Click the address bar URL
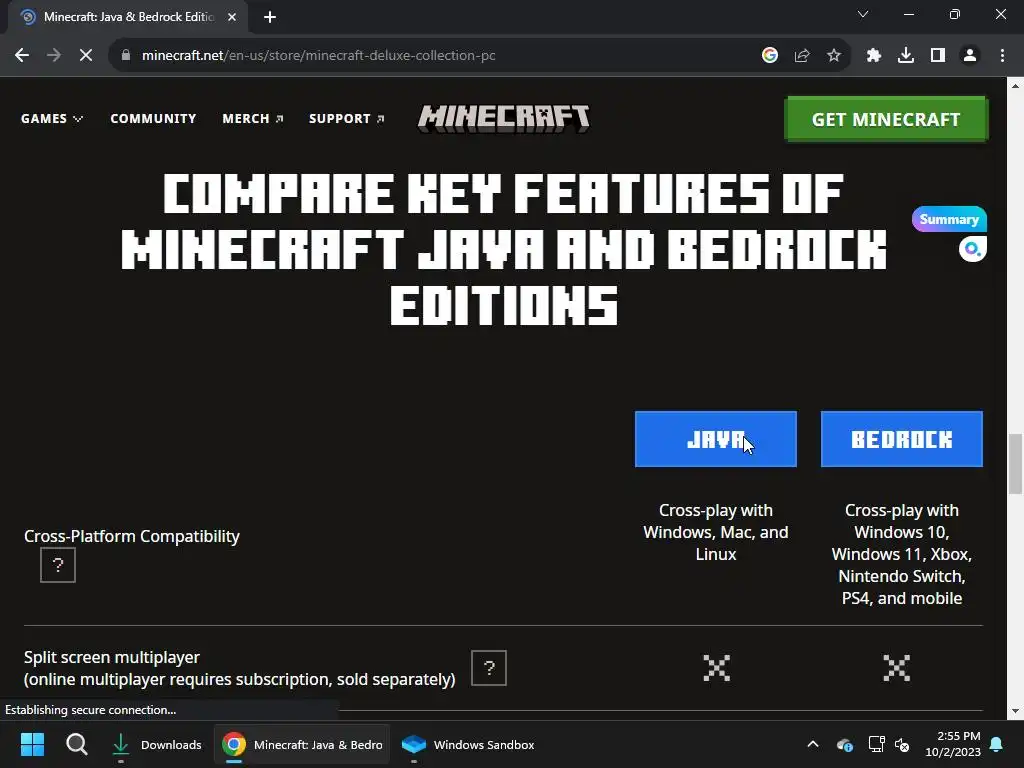 point(319,56)
